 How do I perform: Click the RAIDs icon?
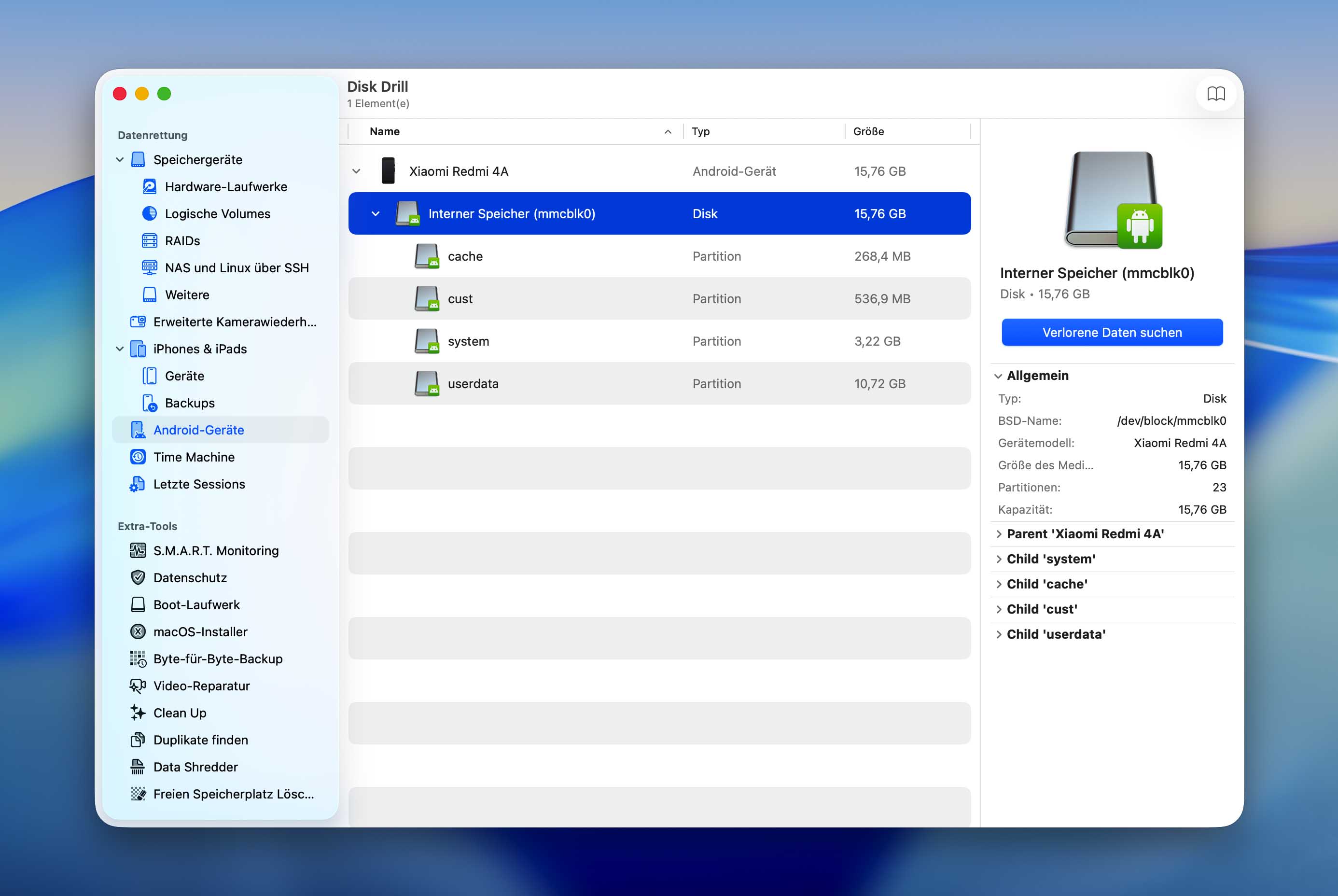[x=150, y=240]
